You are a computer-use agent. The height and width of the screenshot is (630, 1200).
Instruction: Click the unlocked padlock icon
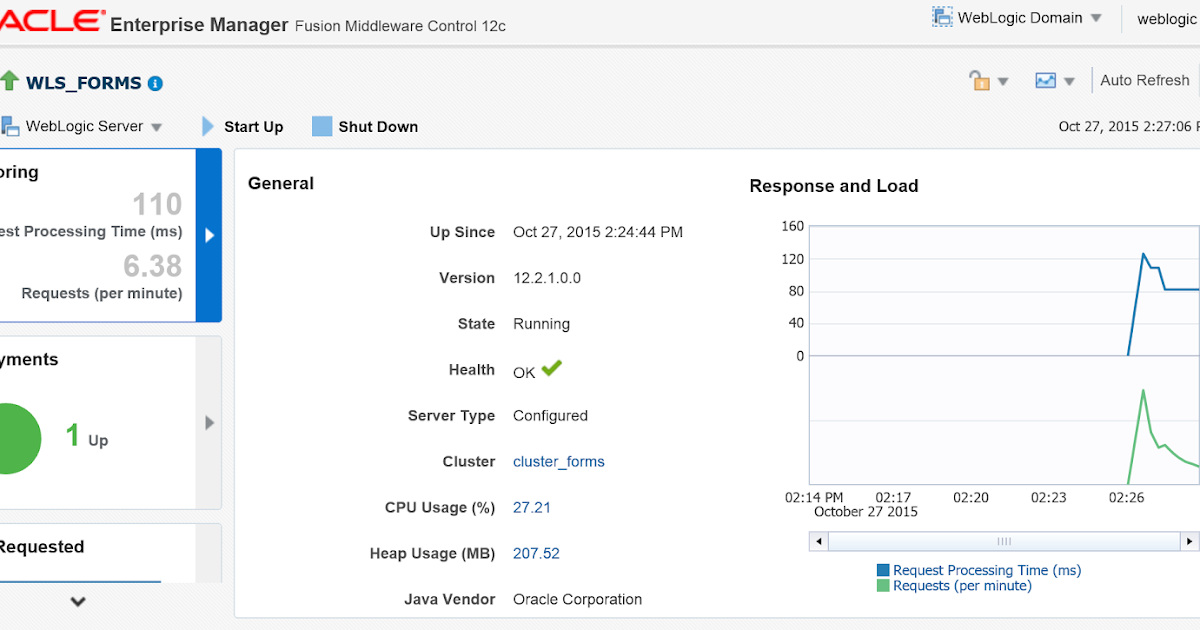(981, 80)
